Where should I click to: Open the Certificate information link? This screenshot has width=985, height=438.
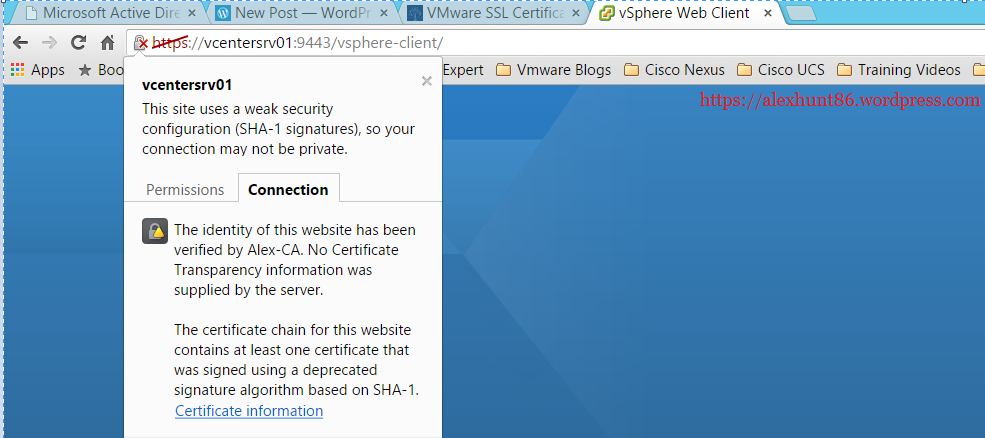click(249, 411)
